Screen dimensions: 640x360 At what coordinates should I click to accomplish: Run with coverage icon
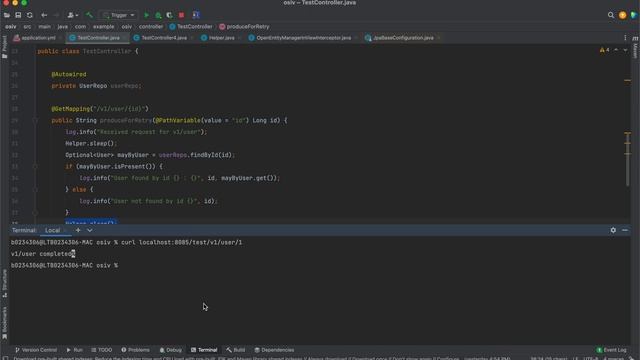(170, 15)
